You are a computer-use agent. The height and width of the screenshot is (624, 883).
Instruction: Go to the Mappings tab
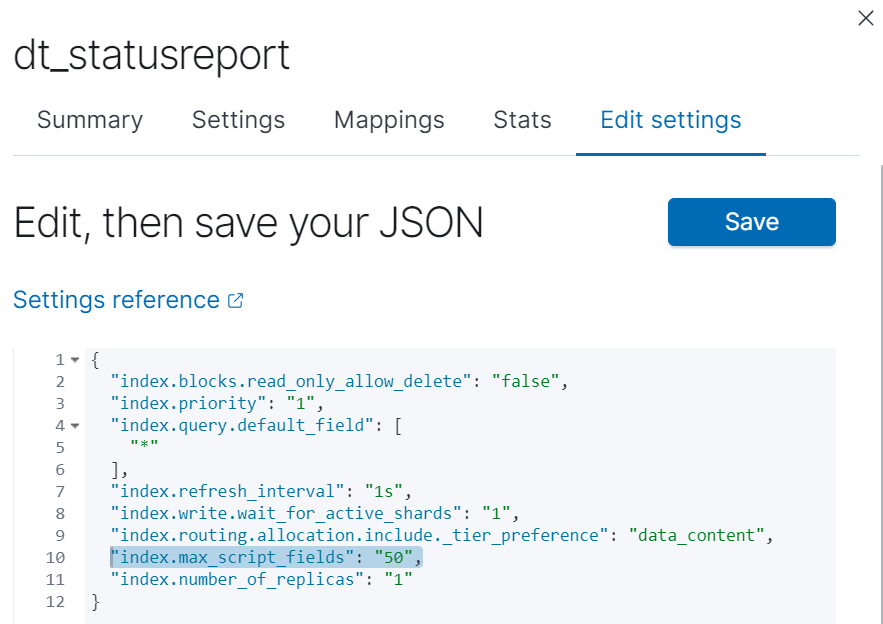389,121
